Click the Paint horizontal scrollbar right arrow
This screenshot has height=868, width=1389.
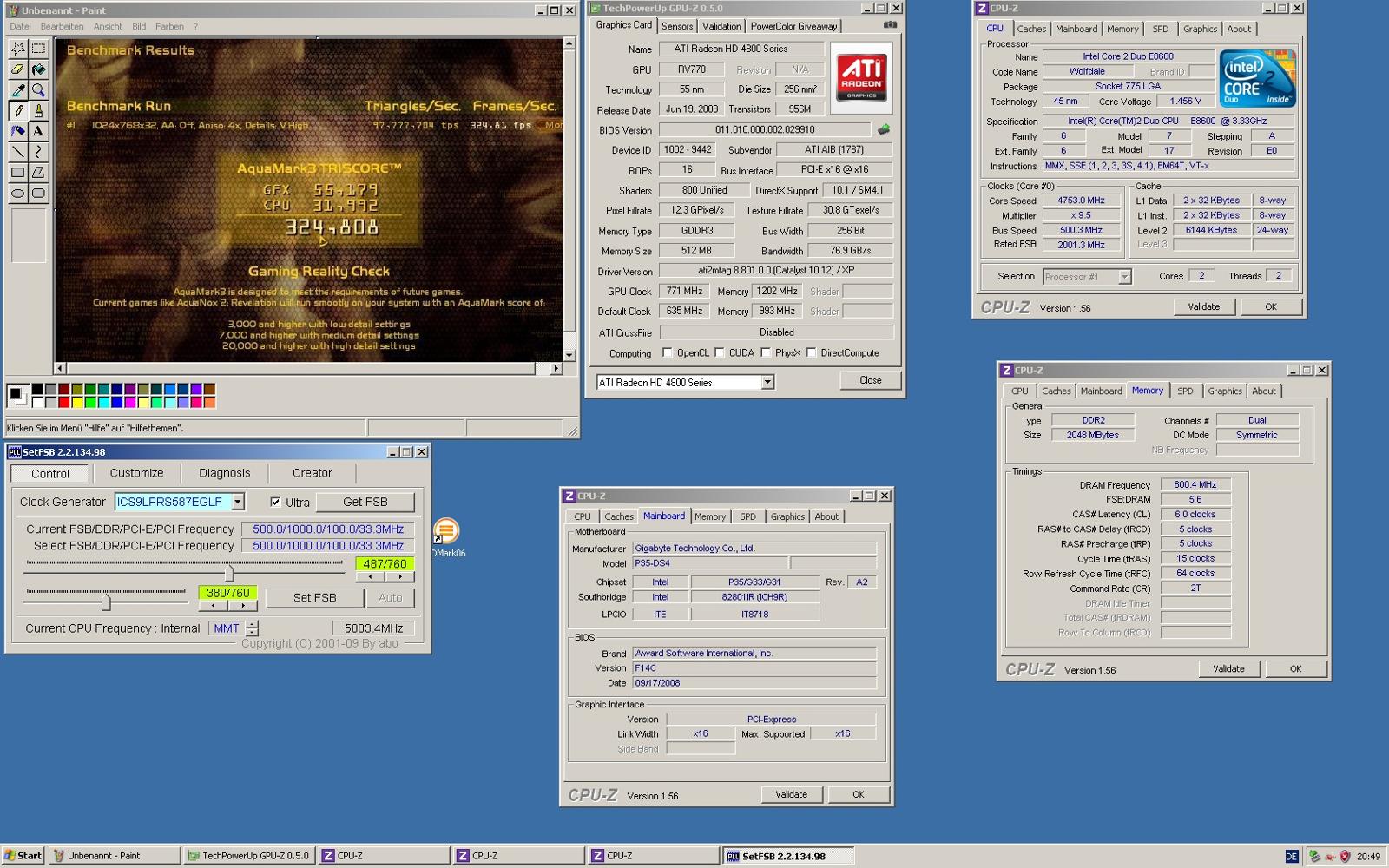(556, 368)
